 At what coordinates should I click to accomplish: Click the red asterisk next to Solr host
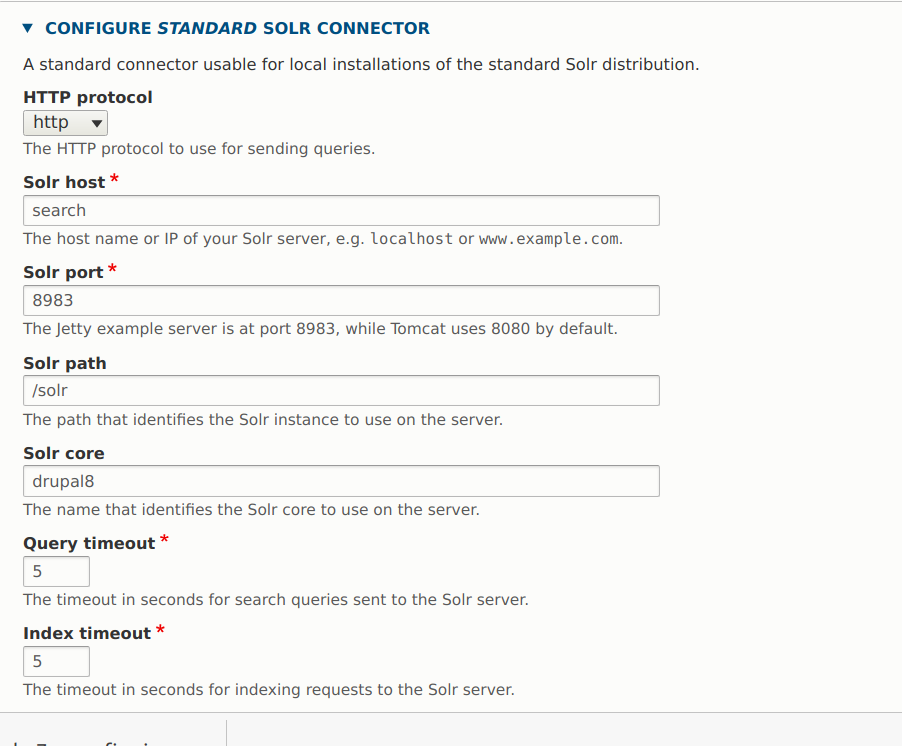tap(113, 180)
